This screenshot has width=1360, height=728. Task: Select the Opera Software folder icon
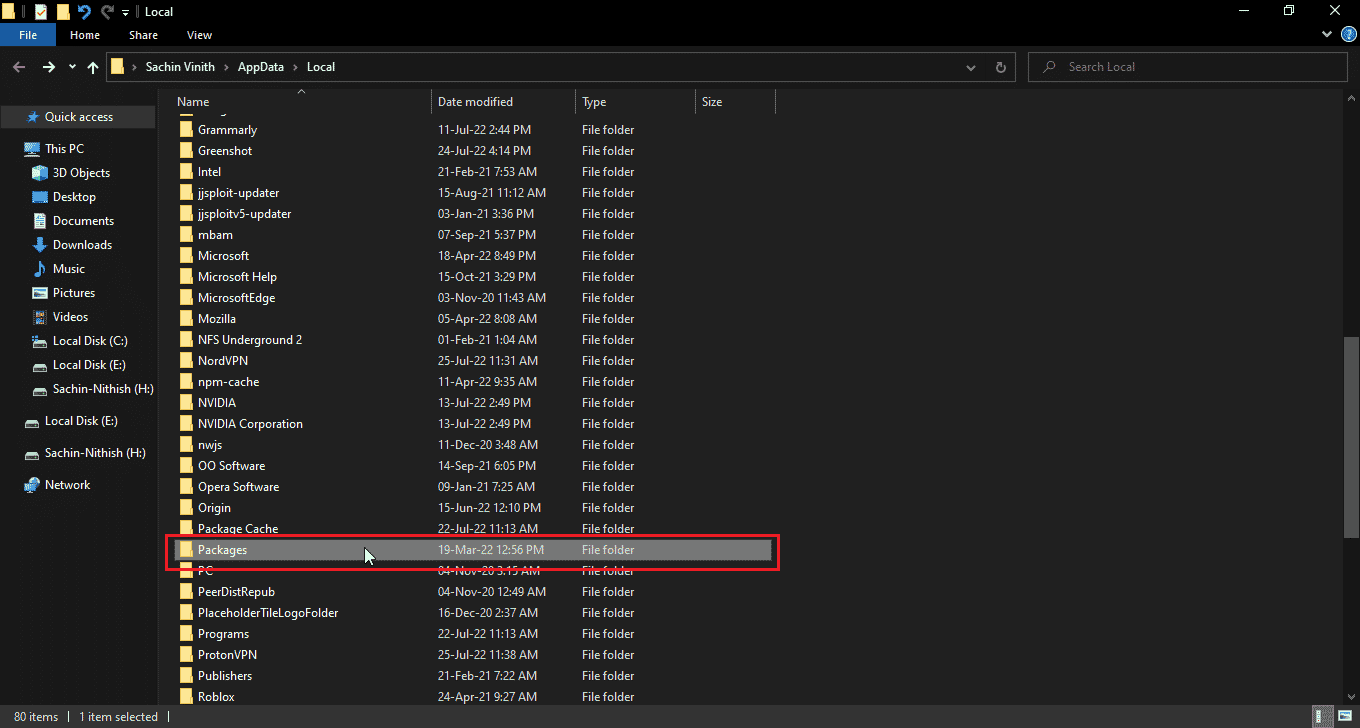185,487
